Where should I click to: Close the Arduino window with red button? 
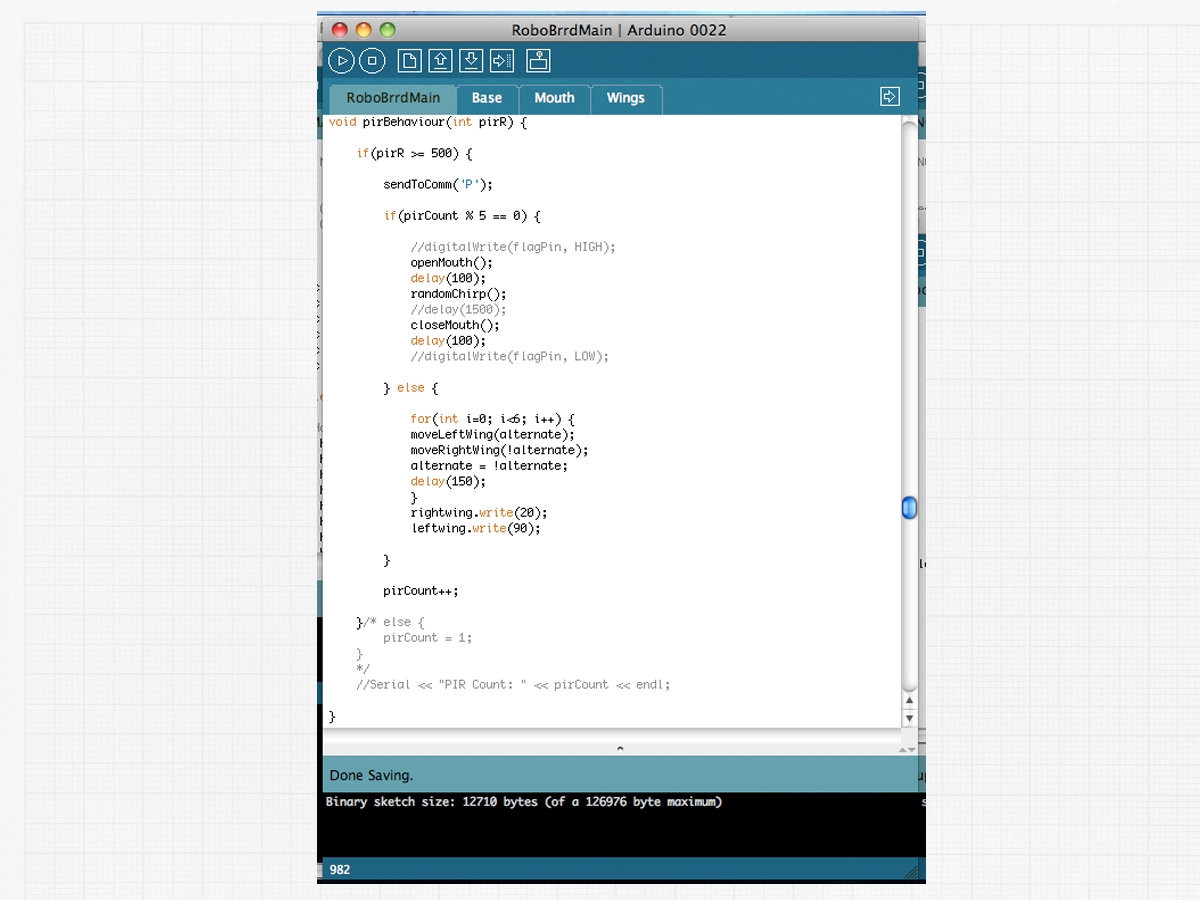tap(340, 30)
